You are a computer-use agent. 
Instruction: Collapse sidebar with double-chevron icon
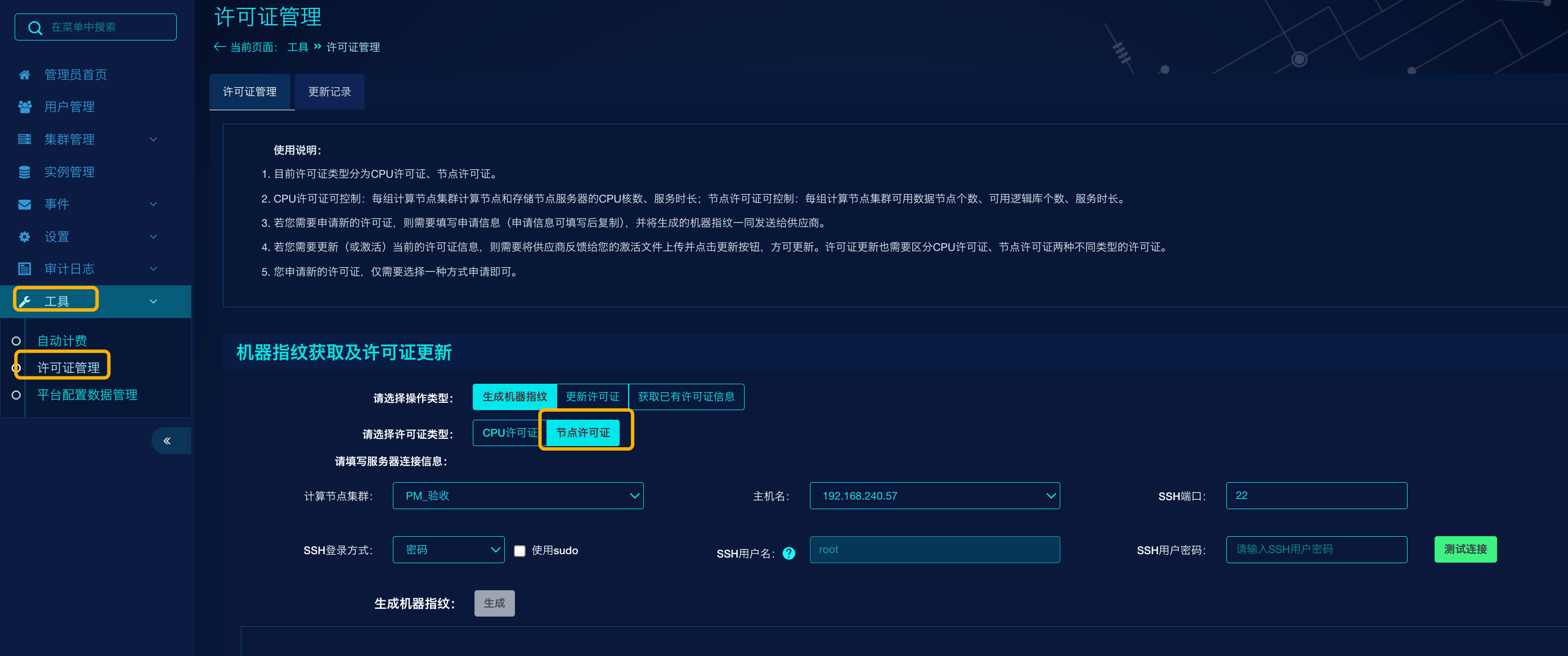pos(167,441)
